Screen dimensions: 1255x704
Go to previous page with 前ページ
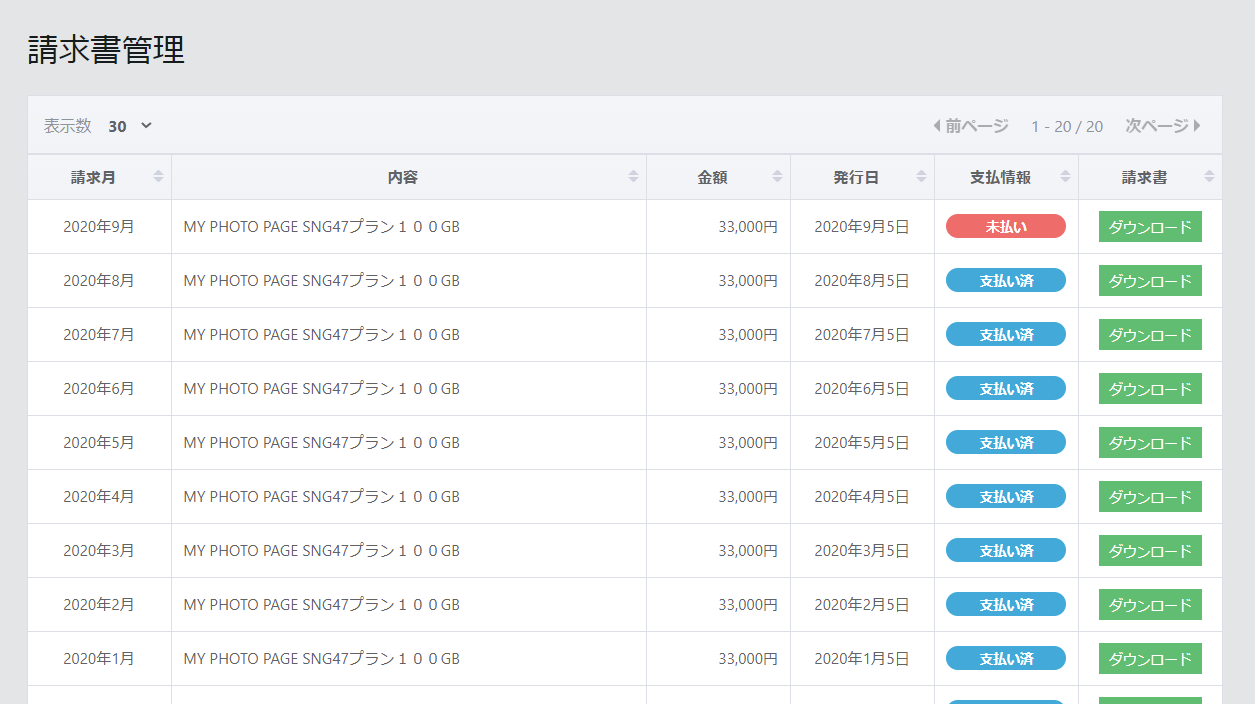(971, 126)
